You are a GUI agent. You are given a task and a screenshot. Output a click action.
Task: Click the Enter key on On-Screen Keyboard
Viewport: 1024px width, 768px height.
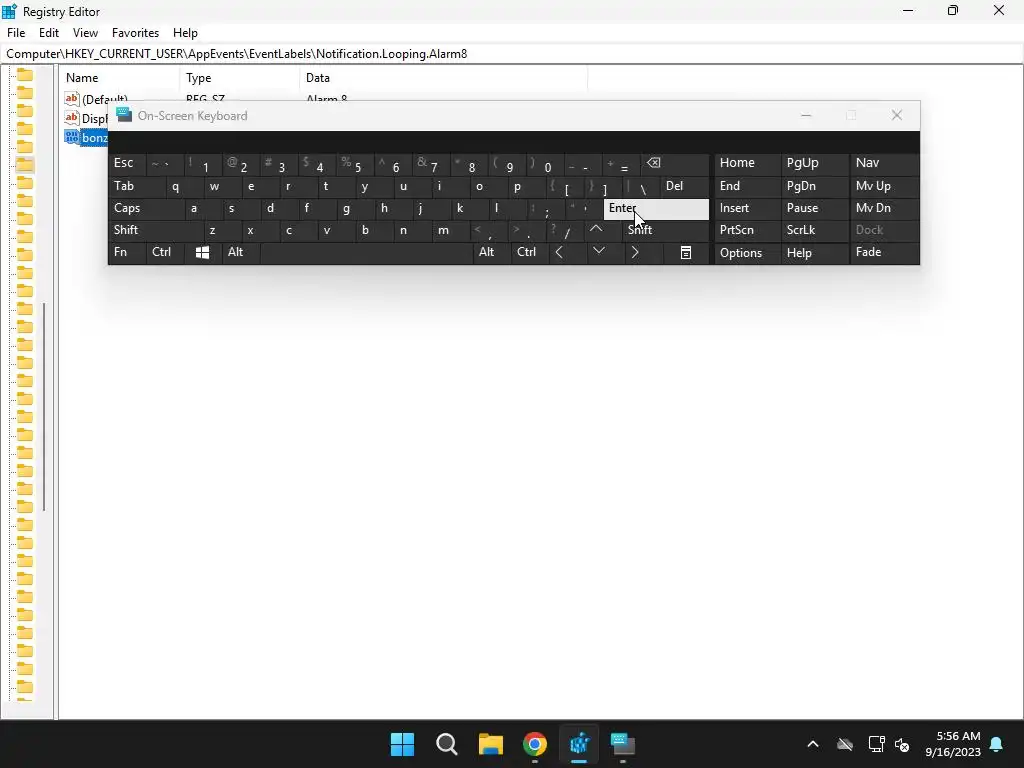[656, 208]
